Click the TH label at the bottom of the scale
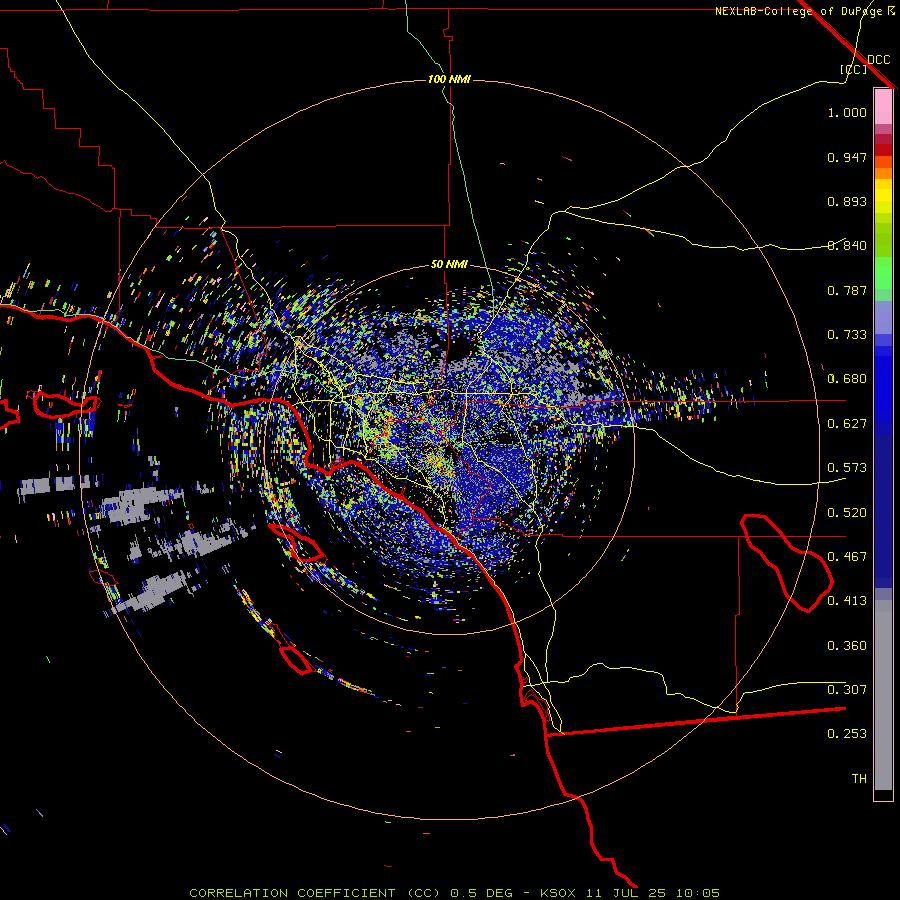The height and width of the screenshot is (900, 900). pos(859,779)
